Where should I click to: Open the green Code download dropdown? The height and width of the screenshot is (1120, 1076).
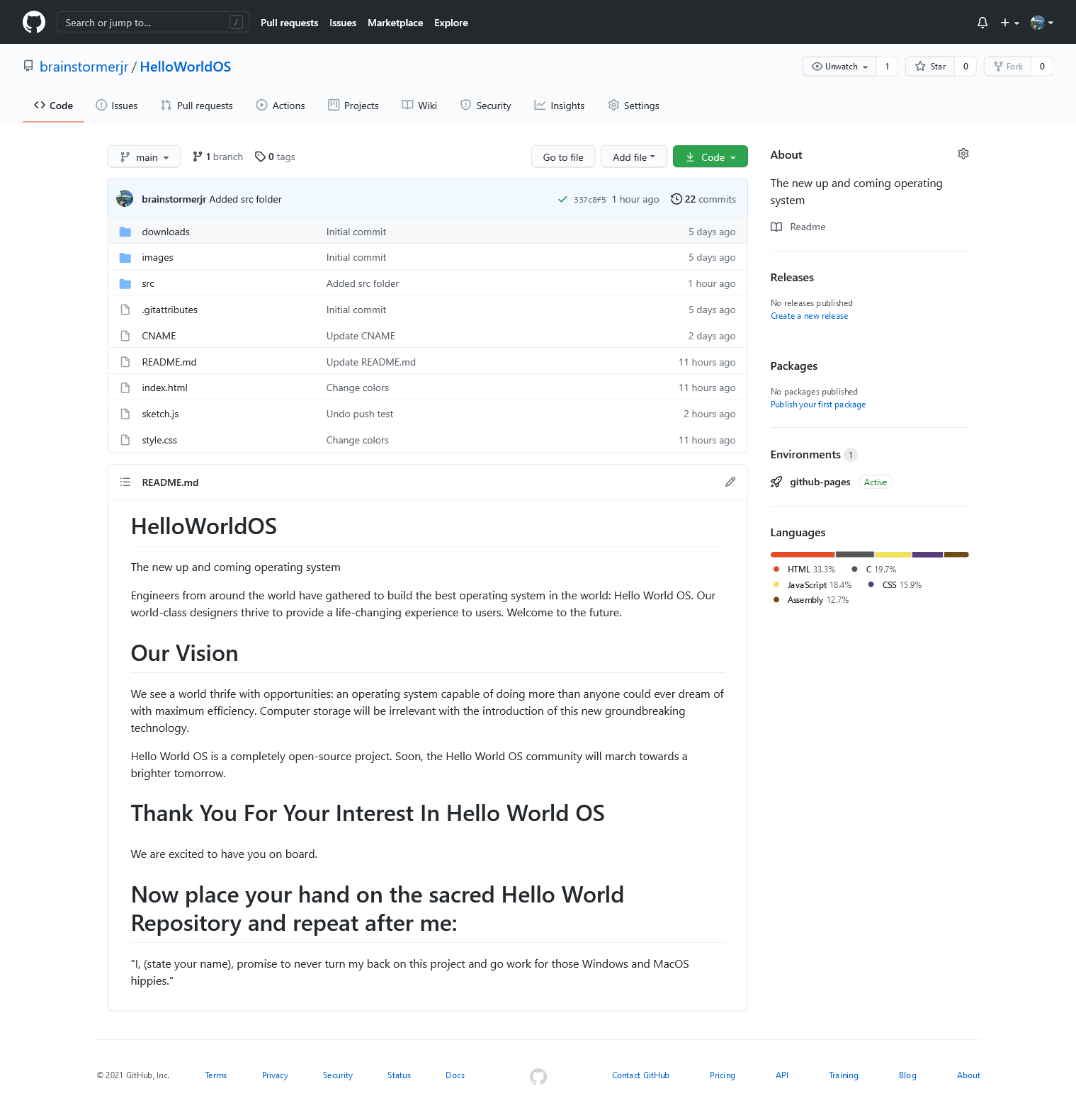pos(710,157)
